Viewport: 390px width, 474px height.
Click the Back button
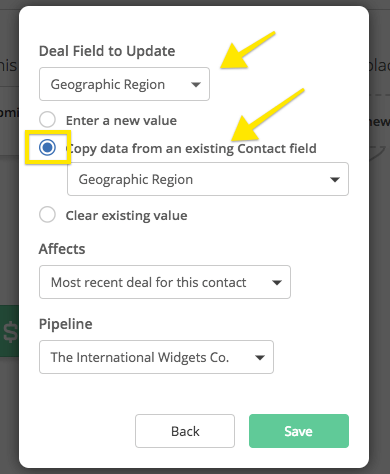(185, 431)
